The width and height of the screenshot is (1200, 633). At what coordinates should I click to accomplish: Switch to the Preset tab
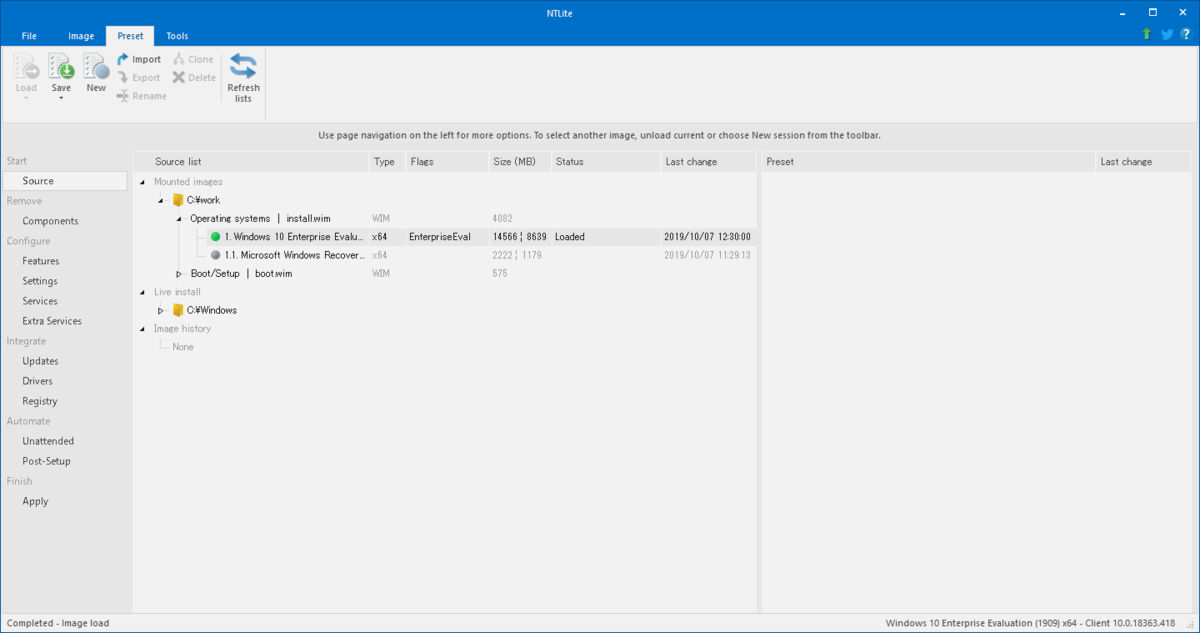click(x=130, y=36)
